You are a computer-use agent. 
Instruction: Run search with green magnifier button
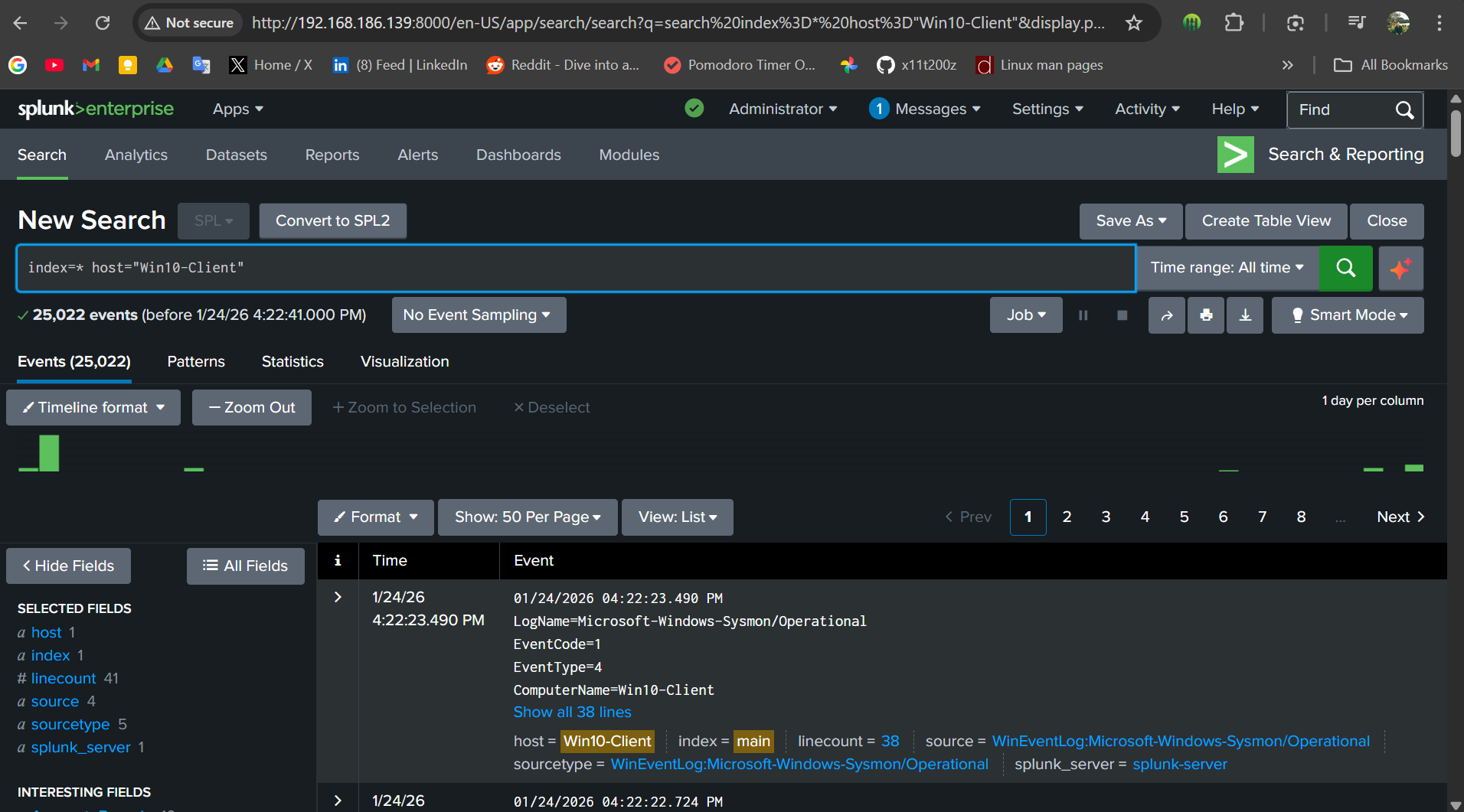click(x=1345, y=268)
